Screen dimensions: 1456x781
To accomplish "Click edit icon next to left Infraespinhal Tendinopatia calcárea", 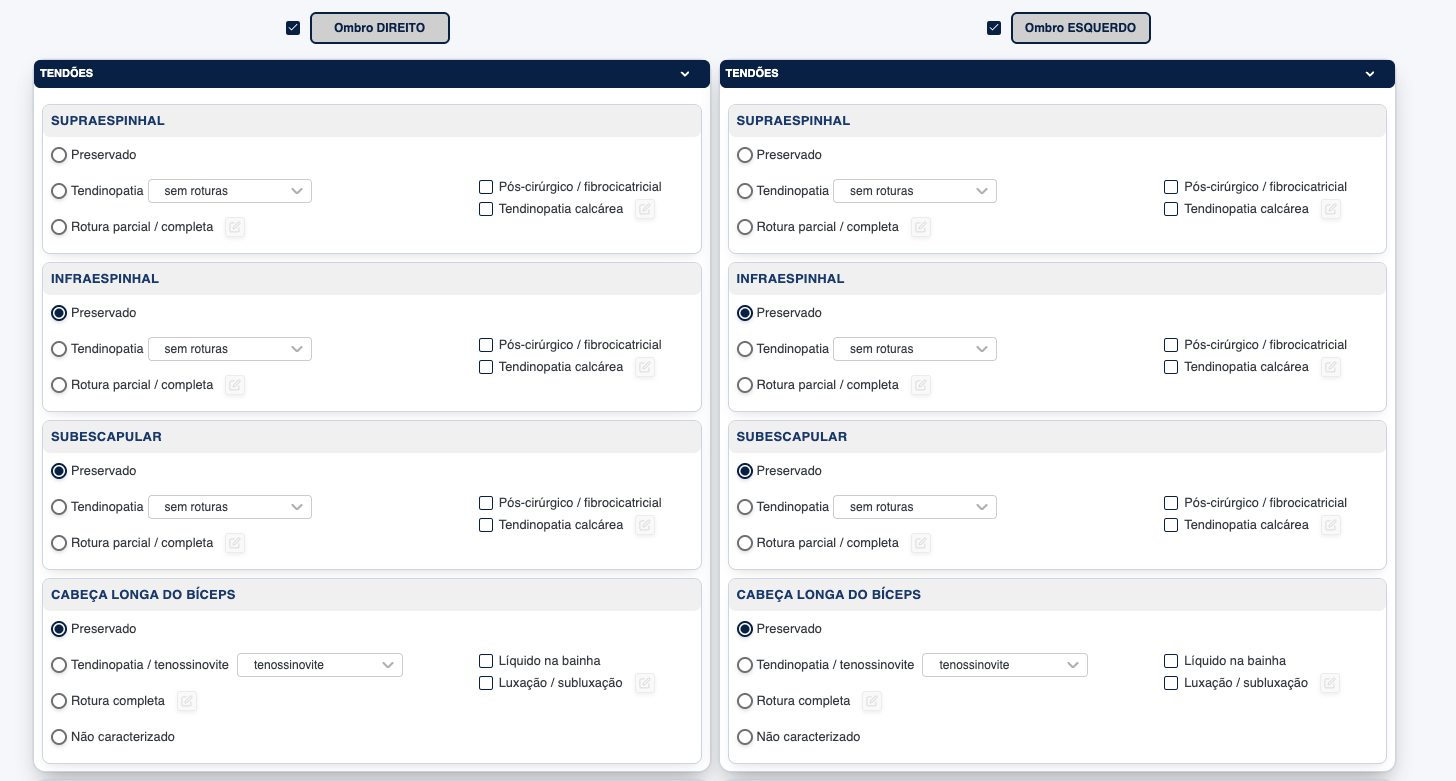I will tap(1330, 367).
